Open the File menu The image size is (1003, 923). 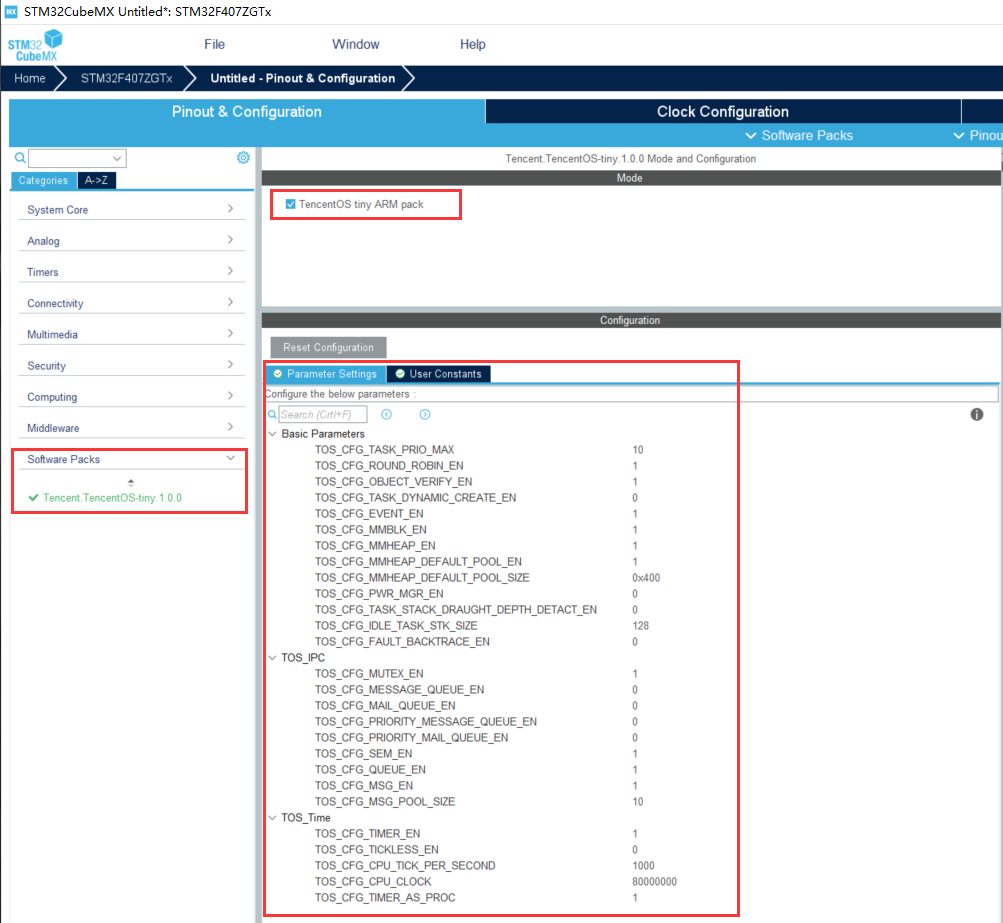point(214,44)
